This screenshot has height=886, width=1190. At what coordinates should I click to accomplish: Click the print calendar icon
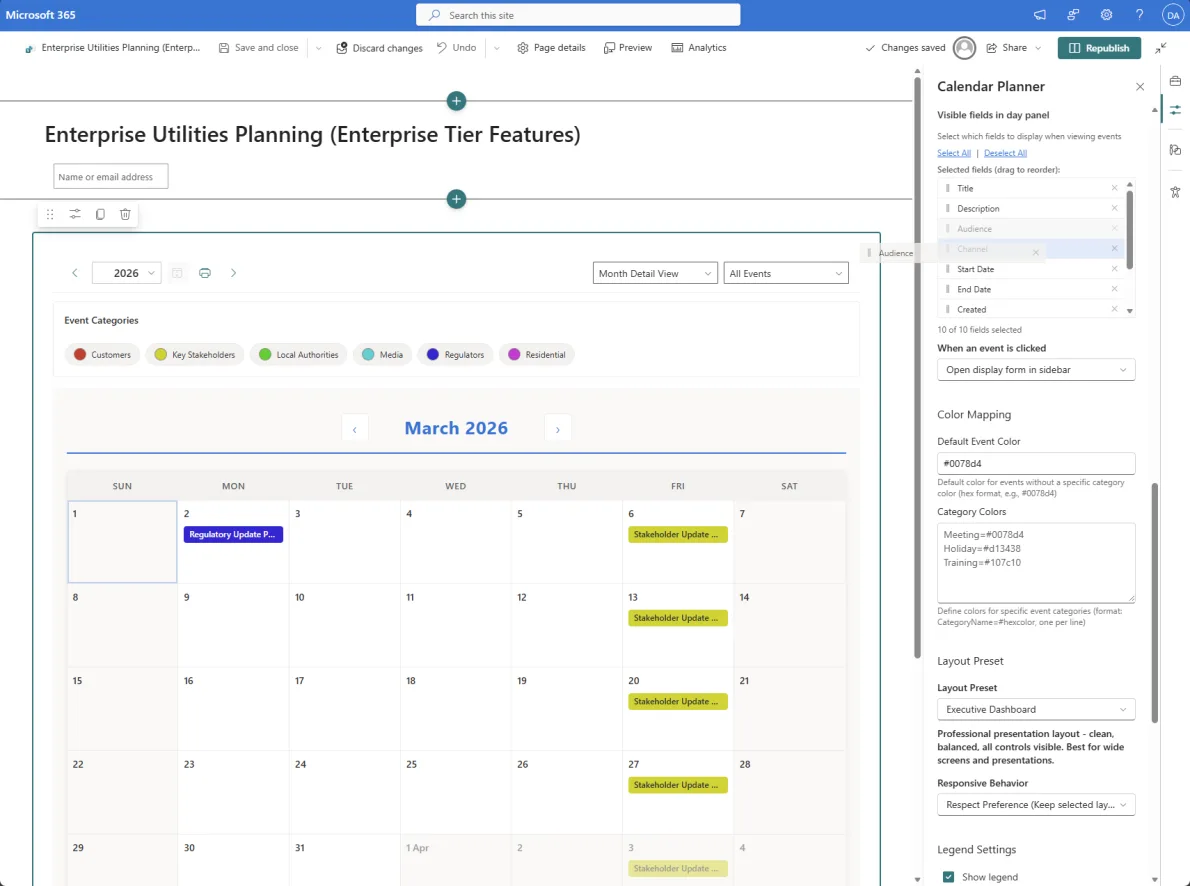[x=205, y=272]
